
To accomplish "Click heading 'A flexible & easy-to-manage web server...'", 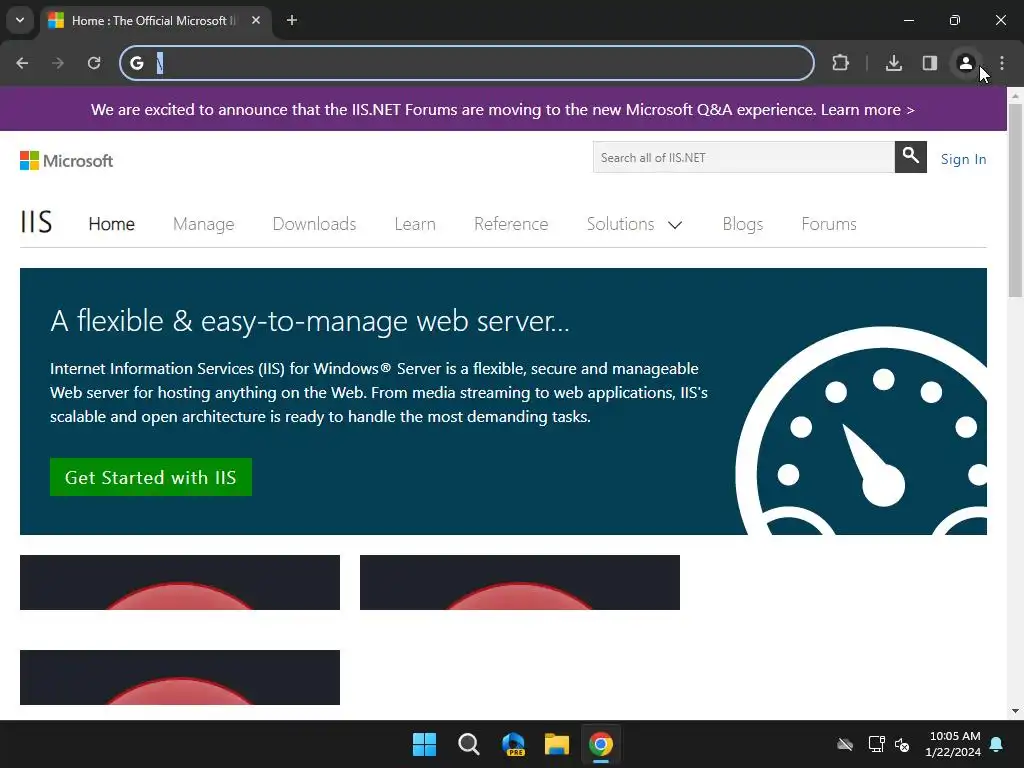I will [310, 321].
